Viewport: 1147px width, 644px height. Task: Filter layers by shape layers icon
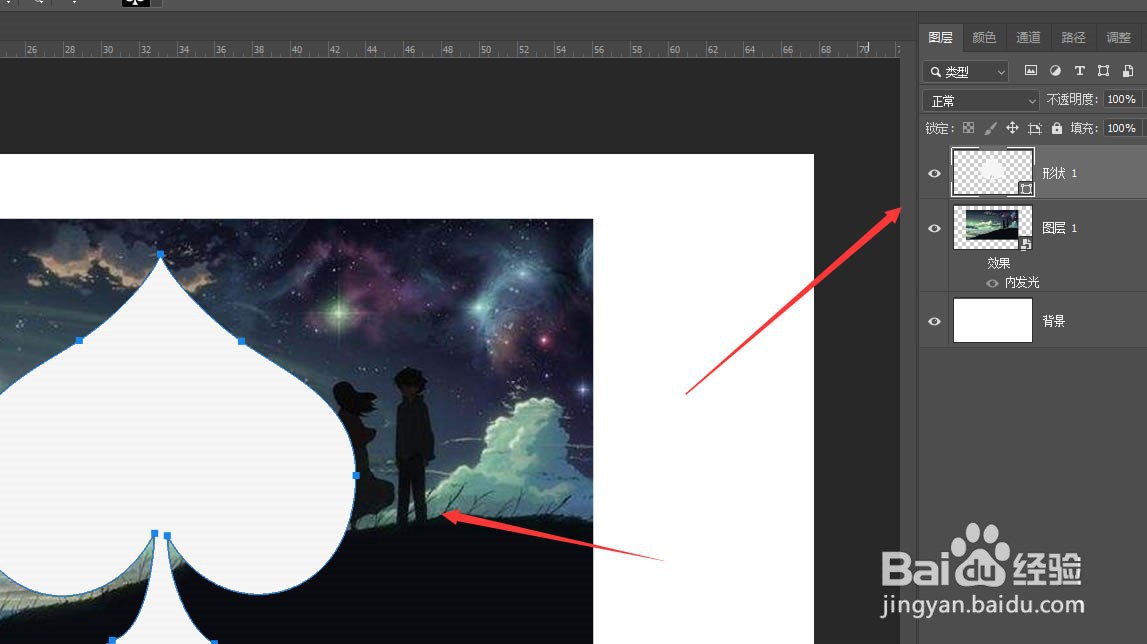tap(1104, 70)
